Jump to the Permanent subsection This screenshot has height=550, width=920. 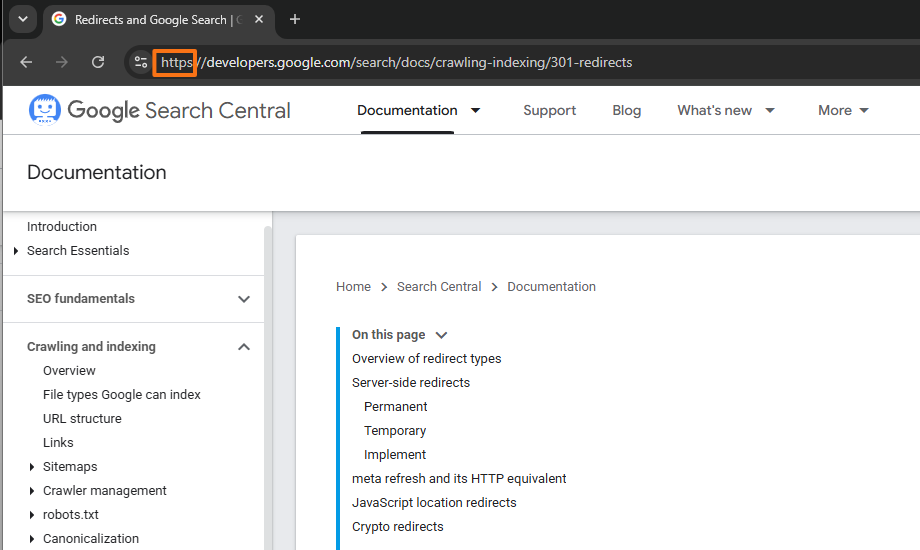pyautogui.click(x=395, y=407)
